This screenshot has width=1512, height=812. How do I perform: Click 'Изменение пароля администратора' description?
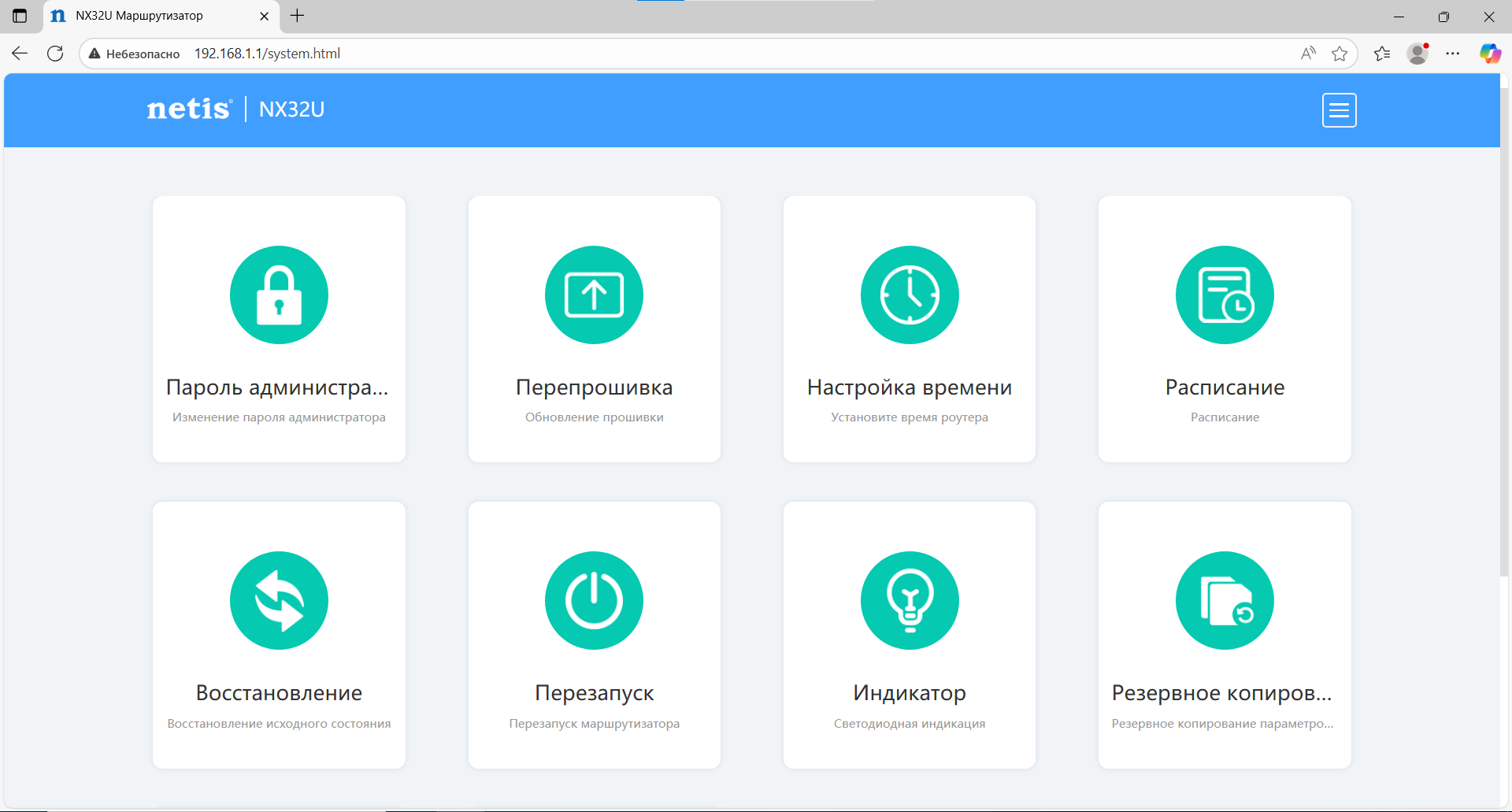[x=279, y=417]
